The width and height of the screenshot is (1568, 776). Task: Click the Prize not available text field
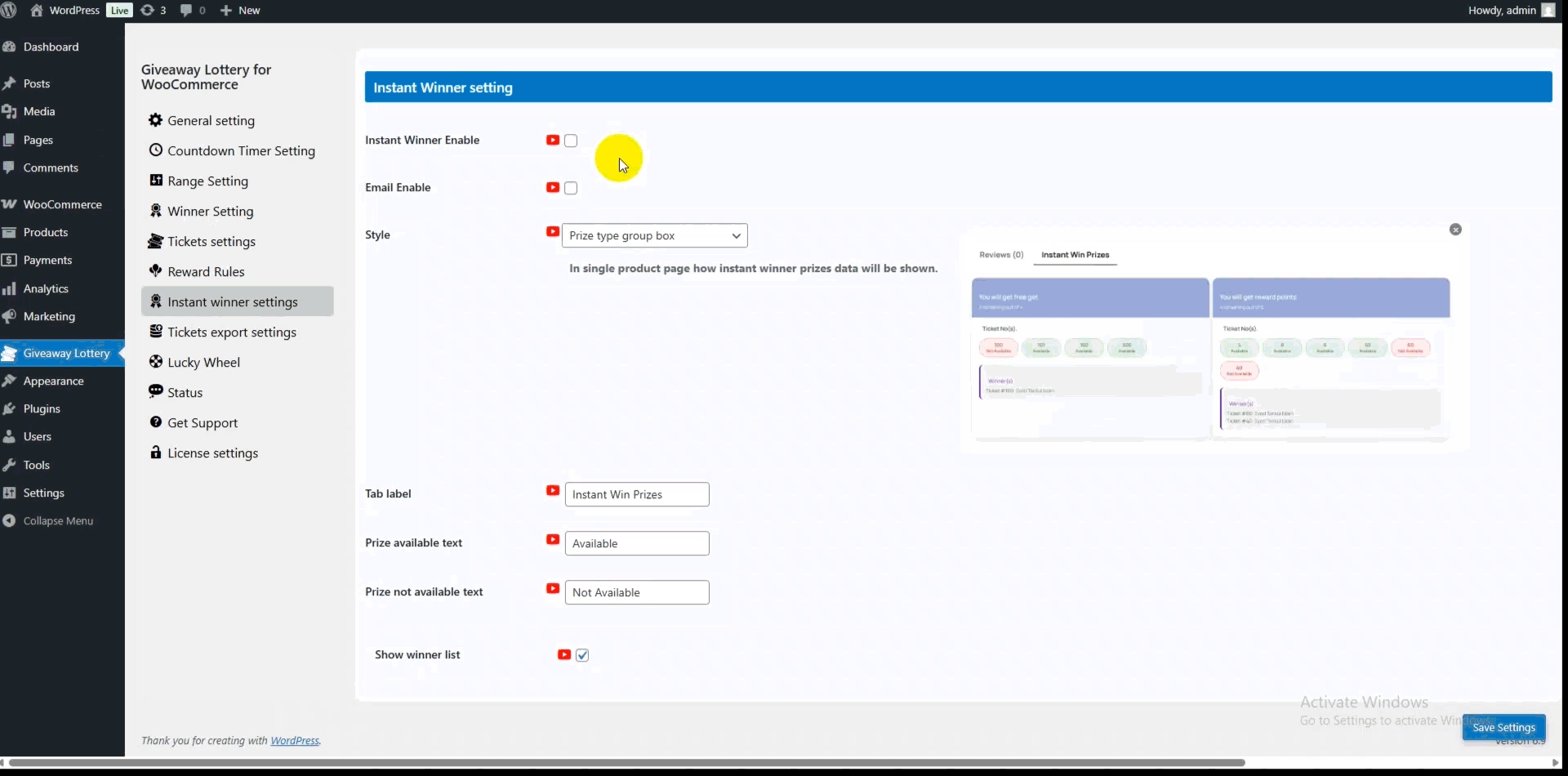pos(637,593)
